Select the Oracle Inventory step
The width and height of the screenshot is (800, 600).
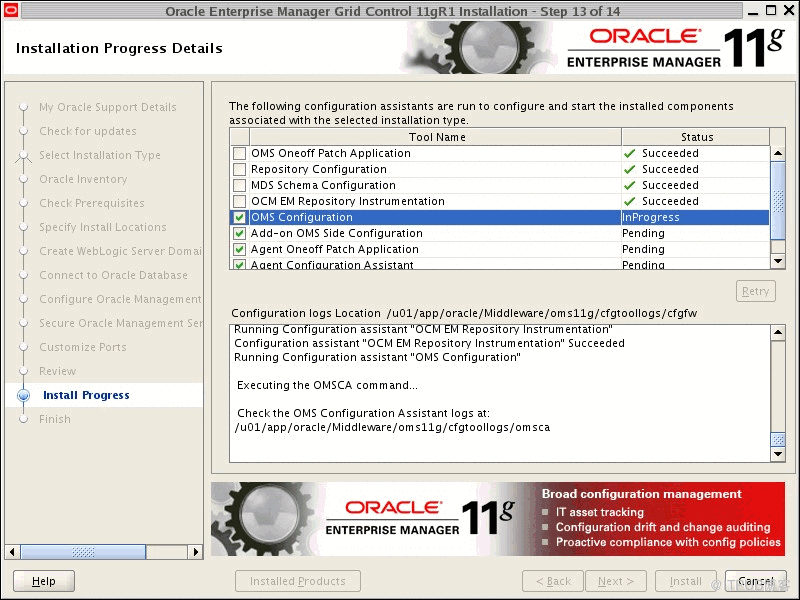point(83,180)
